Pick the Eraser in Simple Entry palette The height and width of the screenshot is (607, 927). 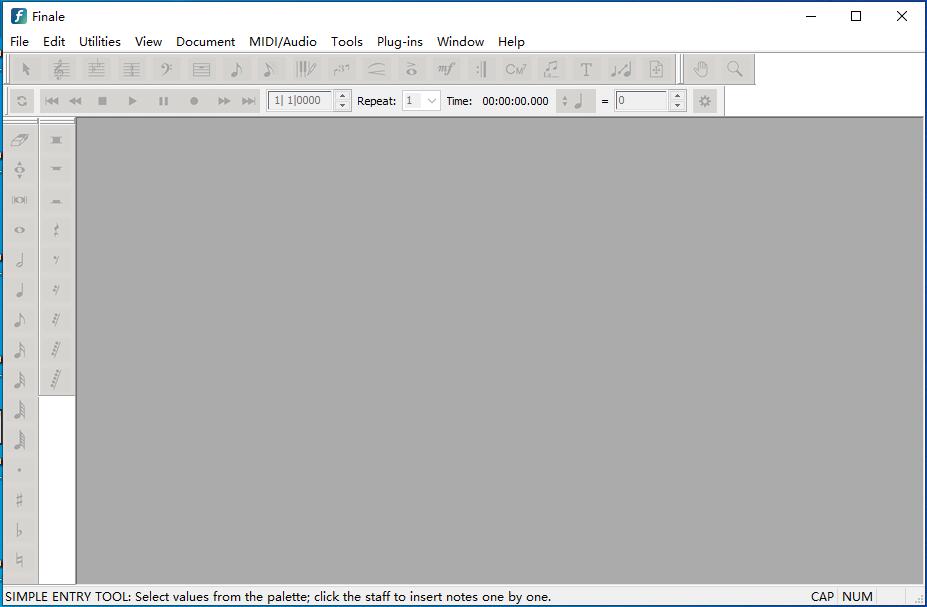(x=20, y=140)
